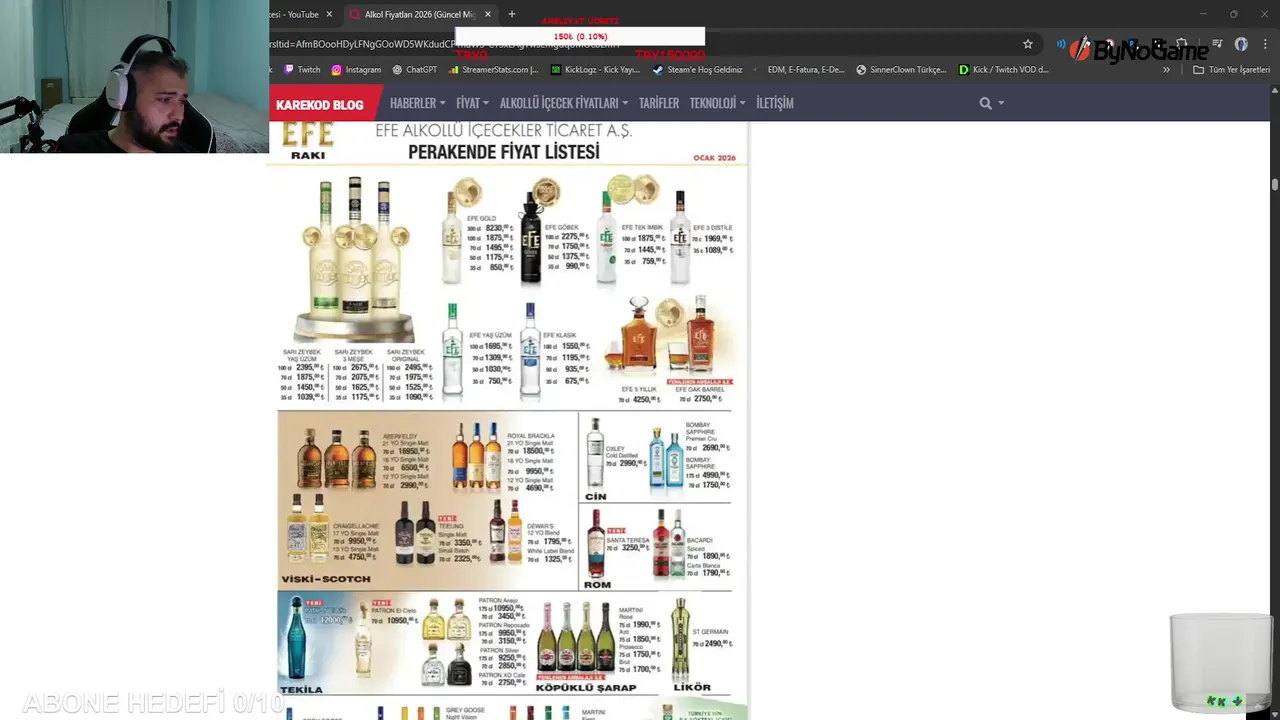
Task: Open the Kick / Twitch VOD bookmark
Action: (1004, 70)
